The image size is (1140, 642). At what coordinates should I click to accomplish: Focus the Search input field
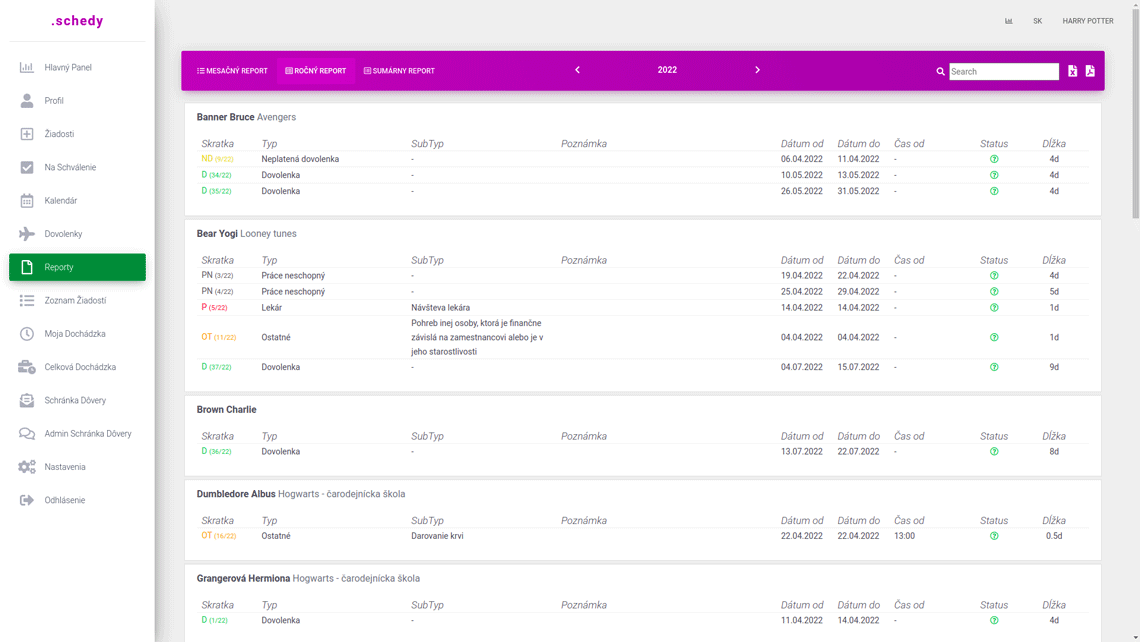point(1003,72)
